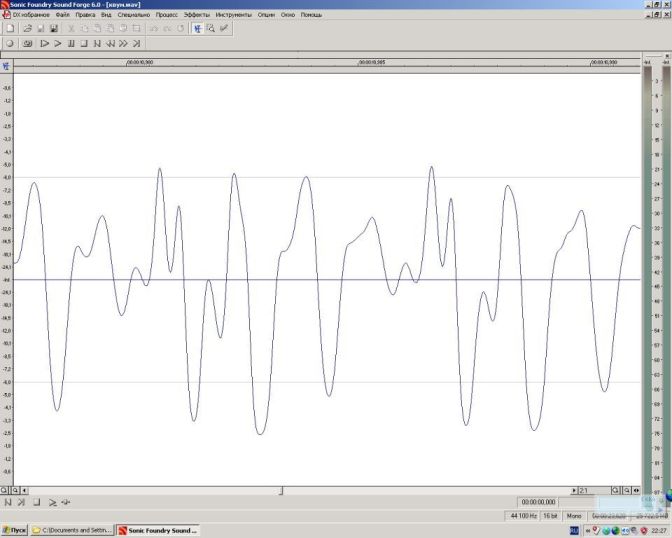Click Go to Start in data window bar
Image resolution: width=672 pixels, height=538 pixels.
point(8,502)
